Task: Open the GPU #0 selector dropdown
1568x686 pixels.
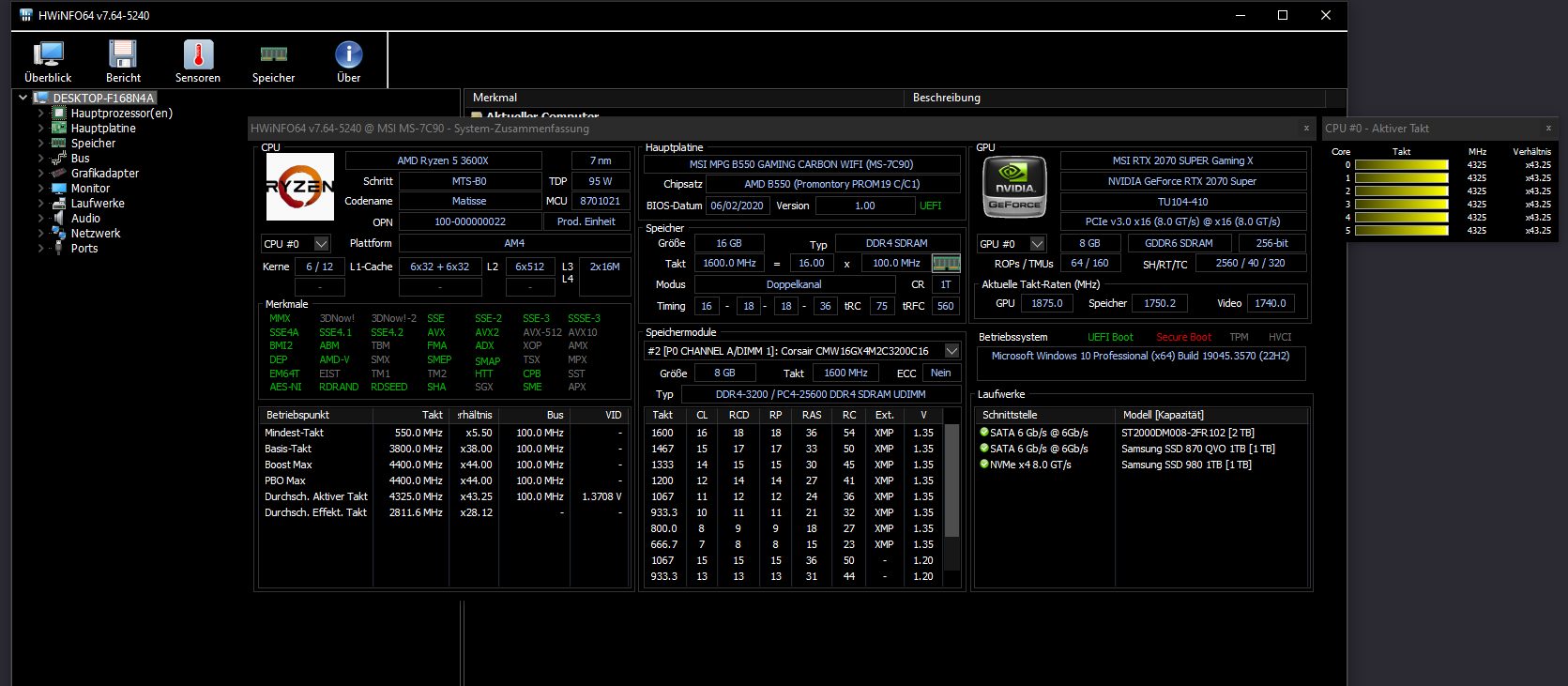Action: click(1037, 244)
